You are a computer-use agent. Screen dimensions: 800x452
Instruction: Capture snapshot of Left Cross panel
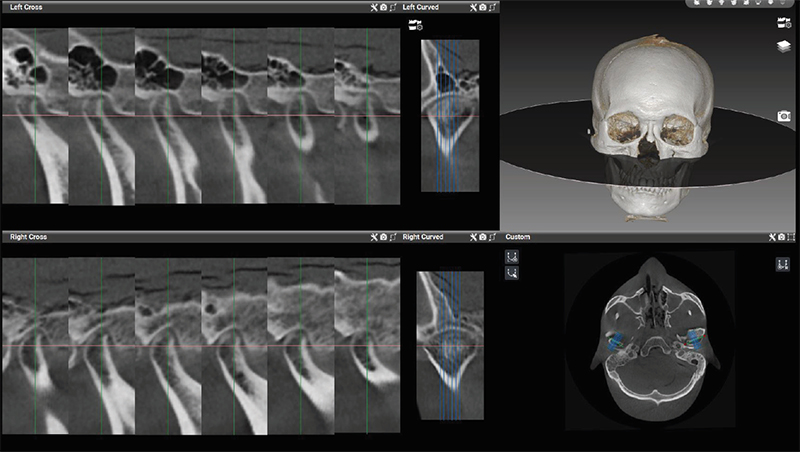point(383,7)
